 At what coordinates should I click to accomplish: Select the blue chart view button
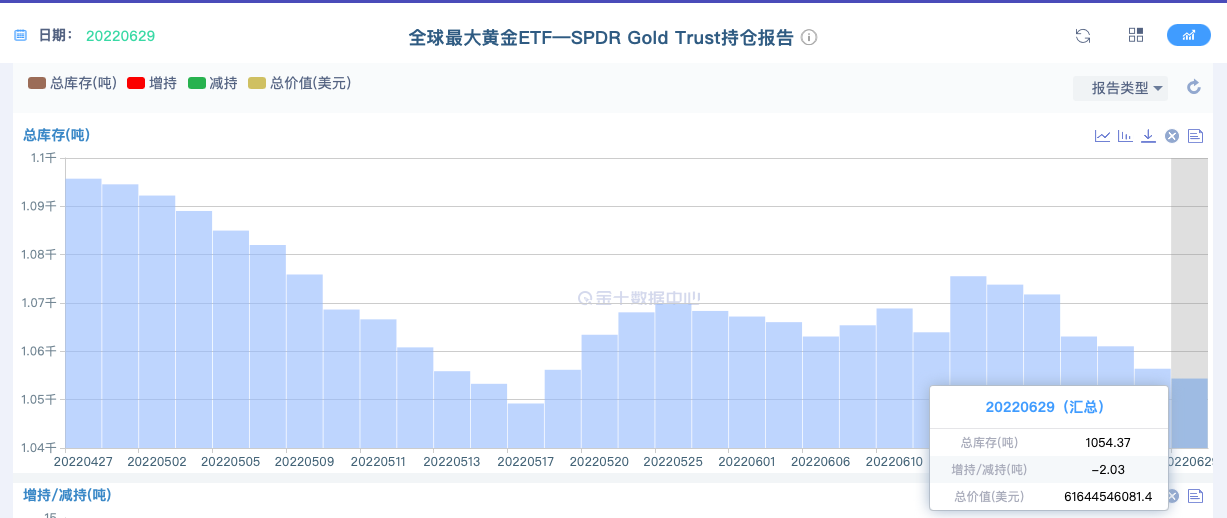pos(1189,35)
